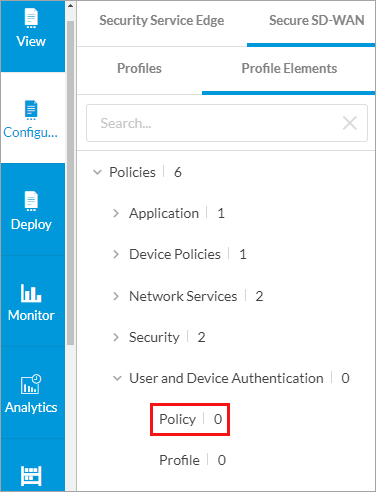Viewport: 376px width, 492px height.
Task: Click the sidebar scroll-up arrow
Action: click(x=70, y=6)
